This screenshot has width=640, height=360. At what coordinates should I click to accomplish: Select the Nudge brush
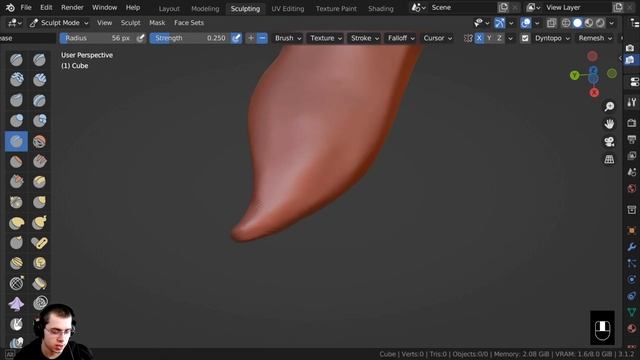click(16, 263)
